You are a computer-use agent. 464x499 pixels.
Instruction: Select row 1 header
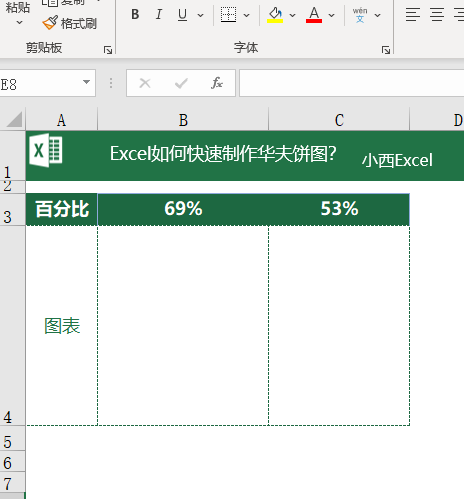point(12,156)
